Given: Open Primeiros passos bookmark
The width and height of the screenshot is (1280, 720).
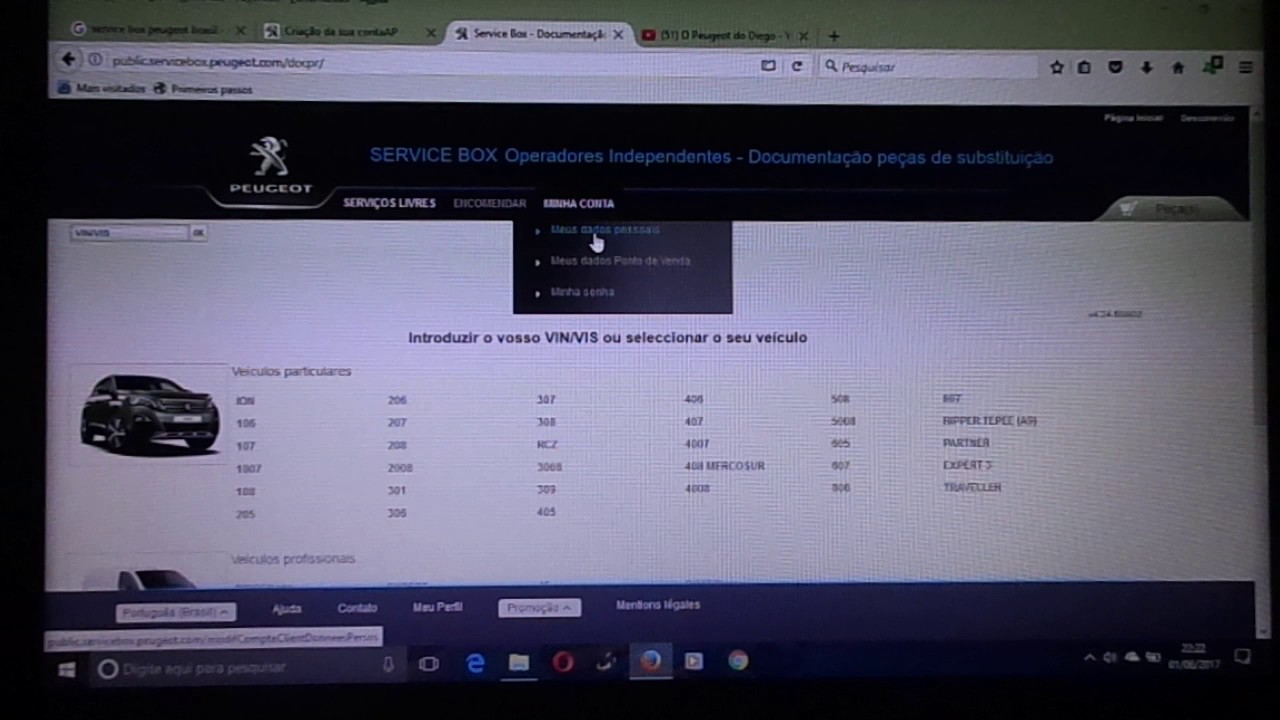Looking at the screenshot, I should click(203, 89).
